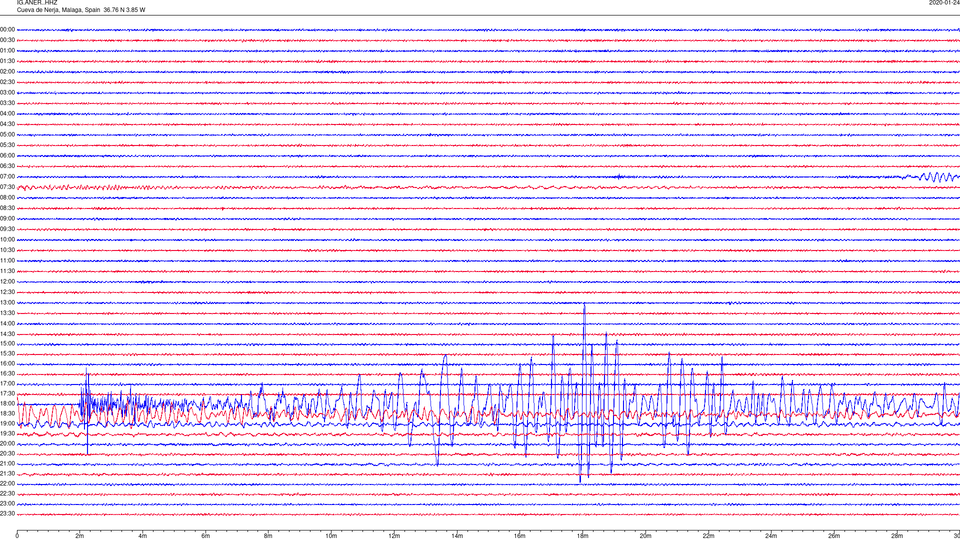Click the Cueva de Nerja, Malaga, Spain location text
Image resolution: width=960 pixels, height=540 pixels.
click(x=58, y=10)
